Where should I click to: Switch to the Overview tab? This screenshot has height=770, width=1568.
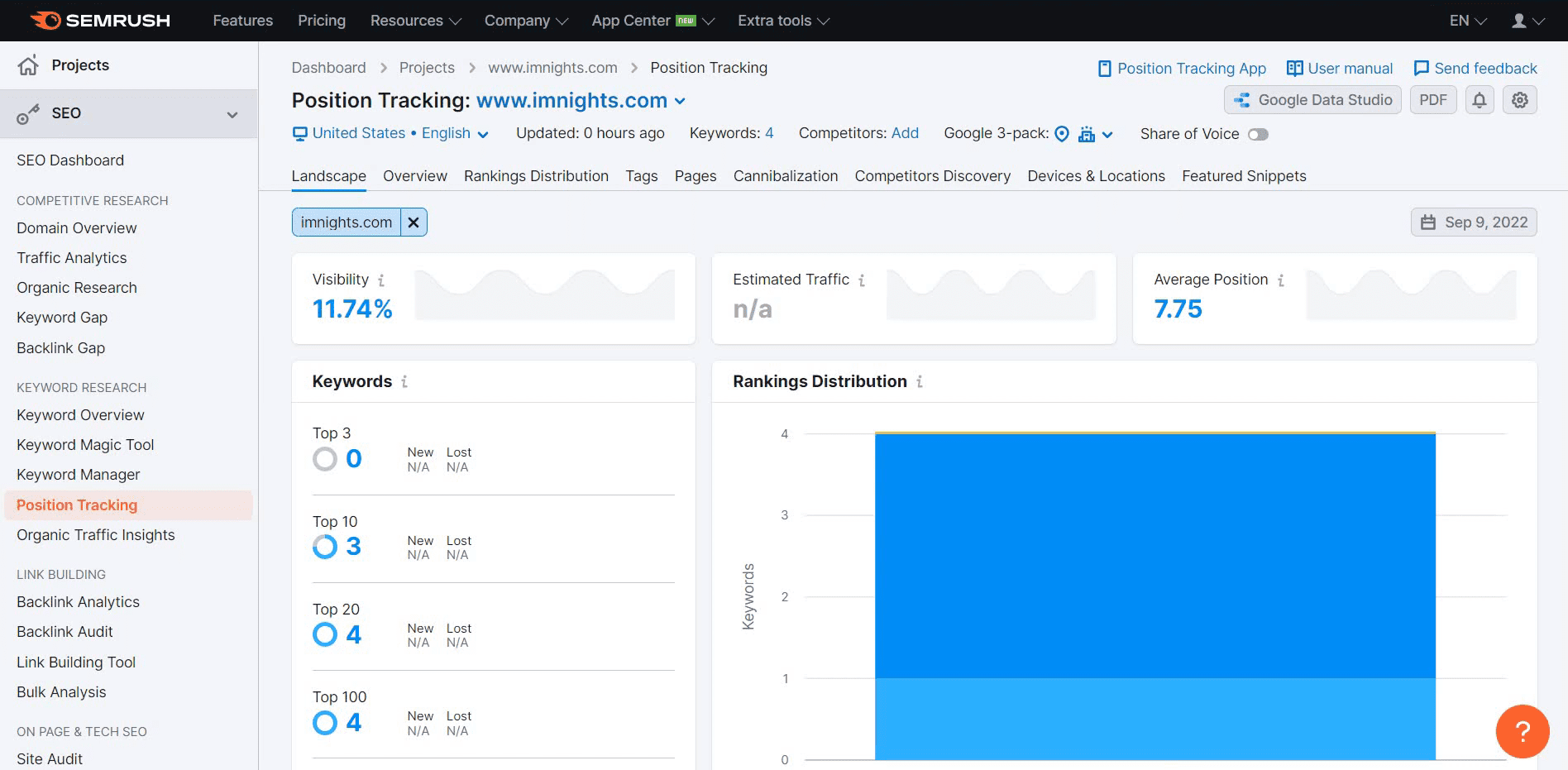click(x=415, y=176)
